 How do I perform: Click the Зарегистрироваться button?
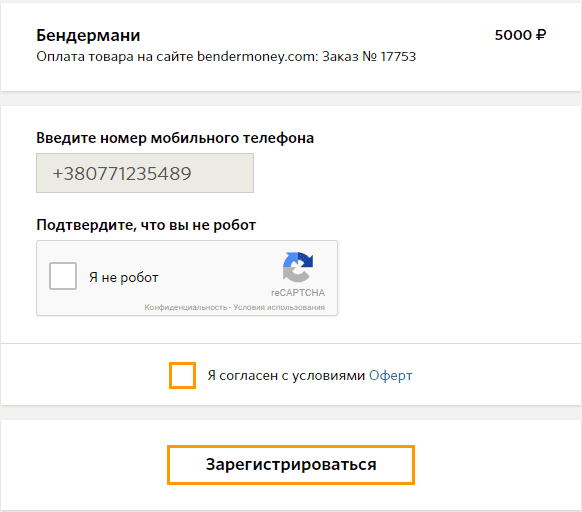(291, 465)
